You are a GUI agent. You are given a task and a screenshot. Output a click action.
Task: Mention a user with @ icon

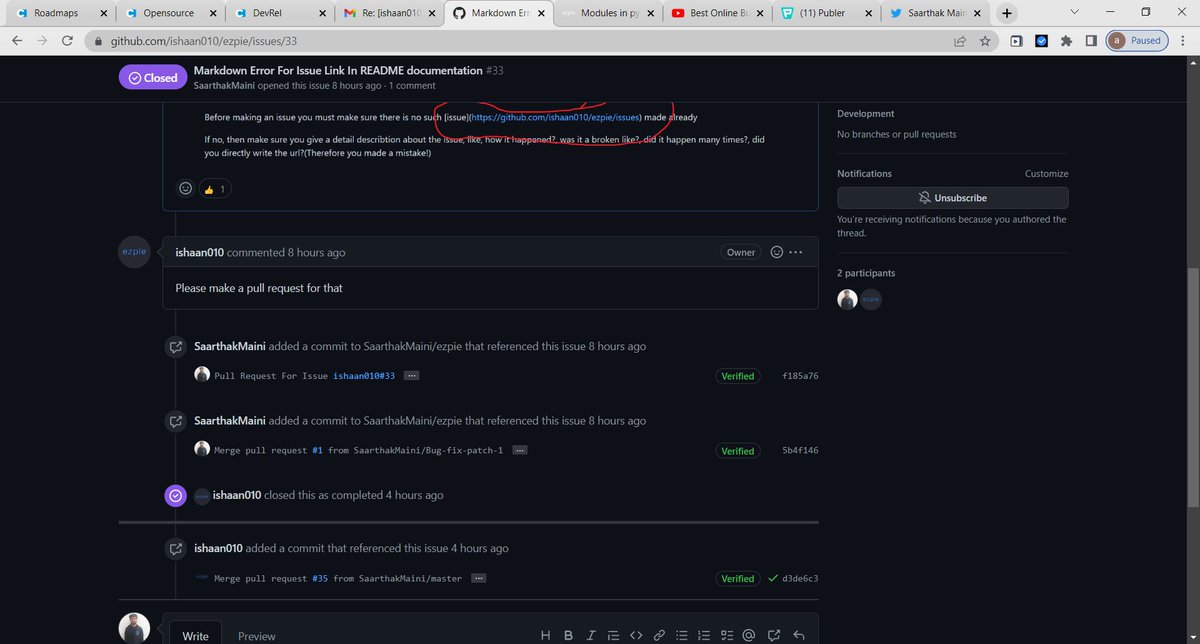(749, 635)
